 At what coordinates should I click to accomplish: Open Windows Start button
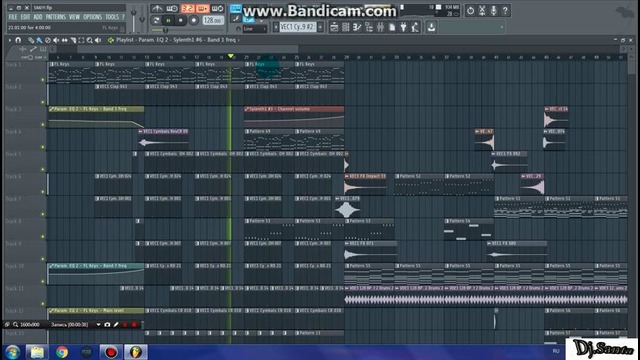tap(13, 352)
